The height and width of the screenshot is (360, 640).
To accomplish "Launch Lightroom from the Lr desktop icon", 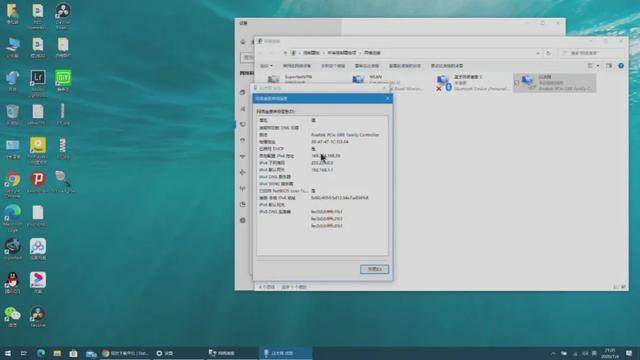I will click(38, 83).
